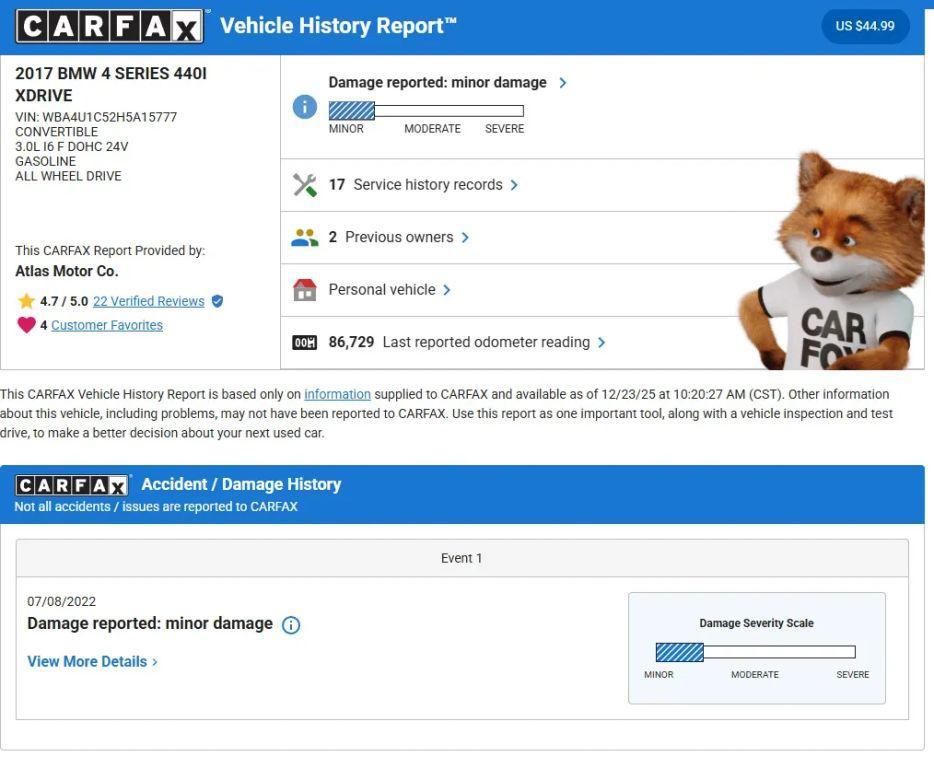The height and width of the screenshot is (768, 934).
Task: Click the blue info icon beside damage reported
Action: pos(305,107)
